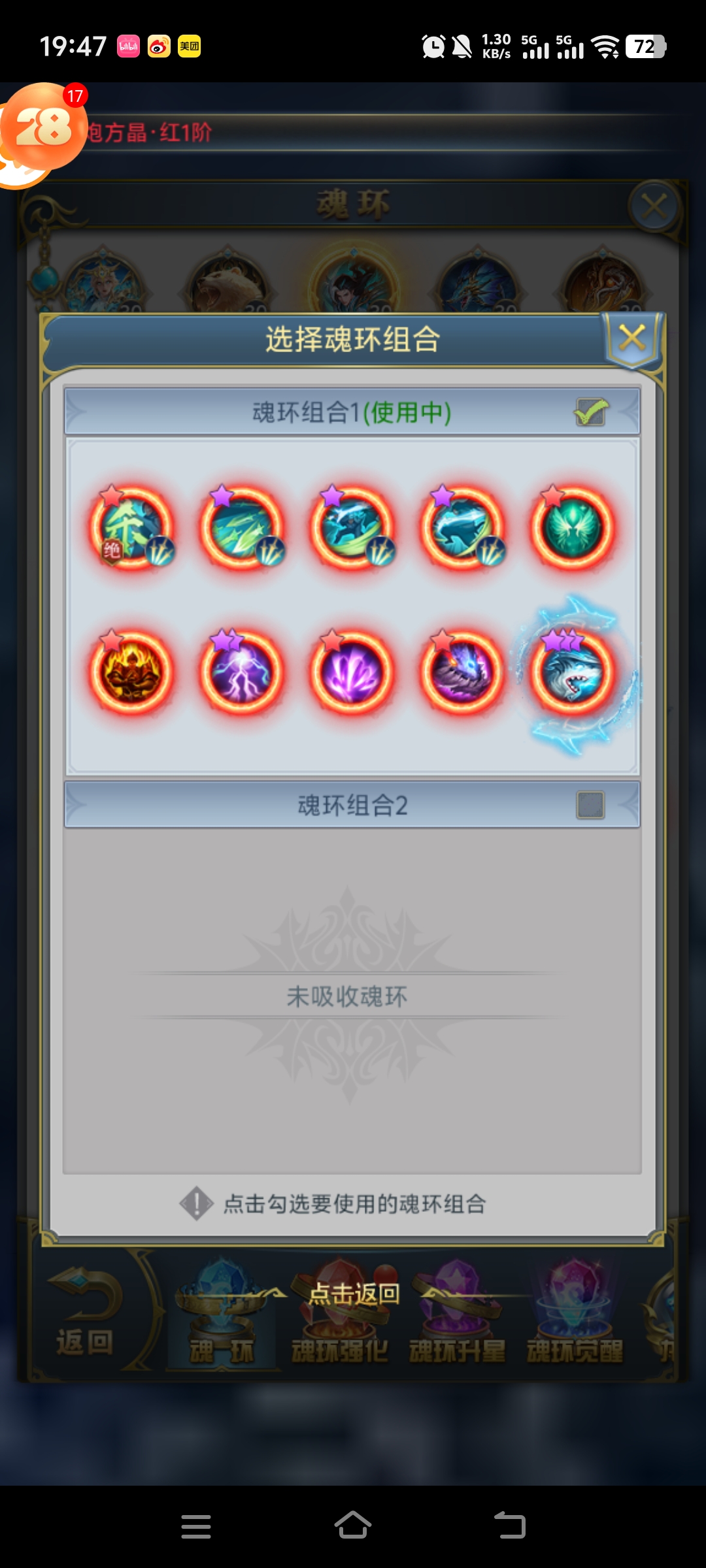The width and height of the screenshot is (706, 1568).
Task: Select the shark soul ring with water aura
Action: (x=573, y=673)
